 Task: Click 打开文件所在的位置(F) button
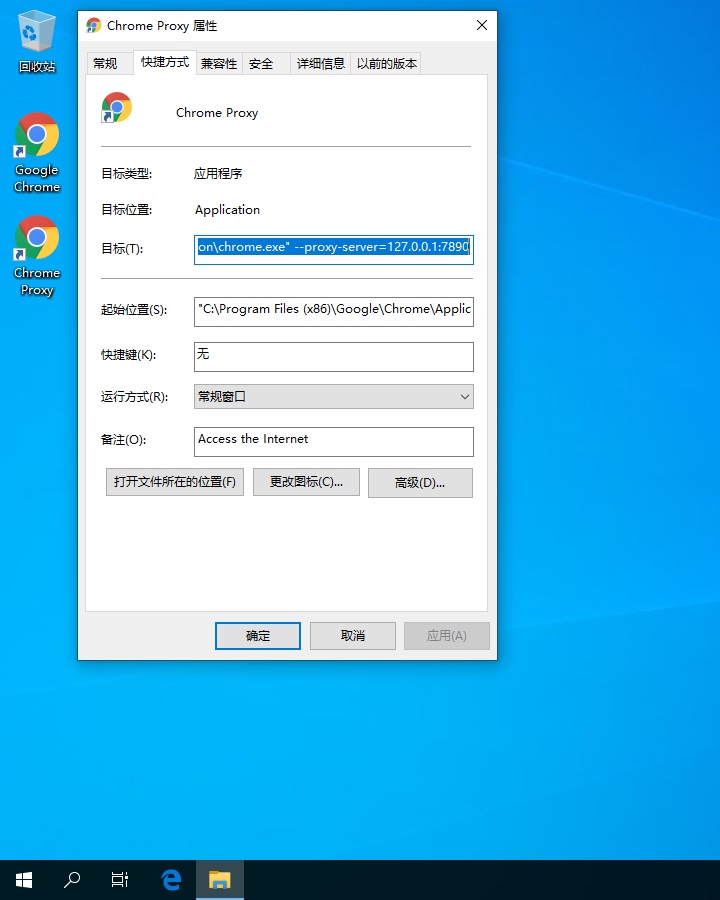coord(175,482)
